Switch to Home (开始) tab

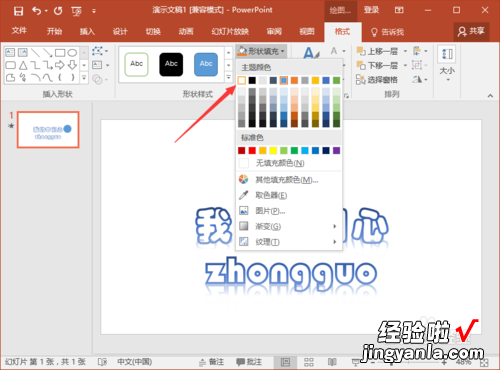pos(54,32)
